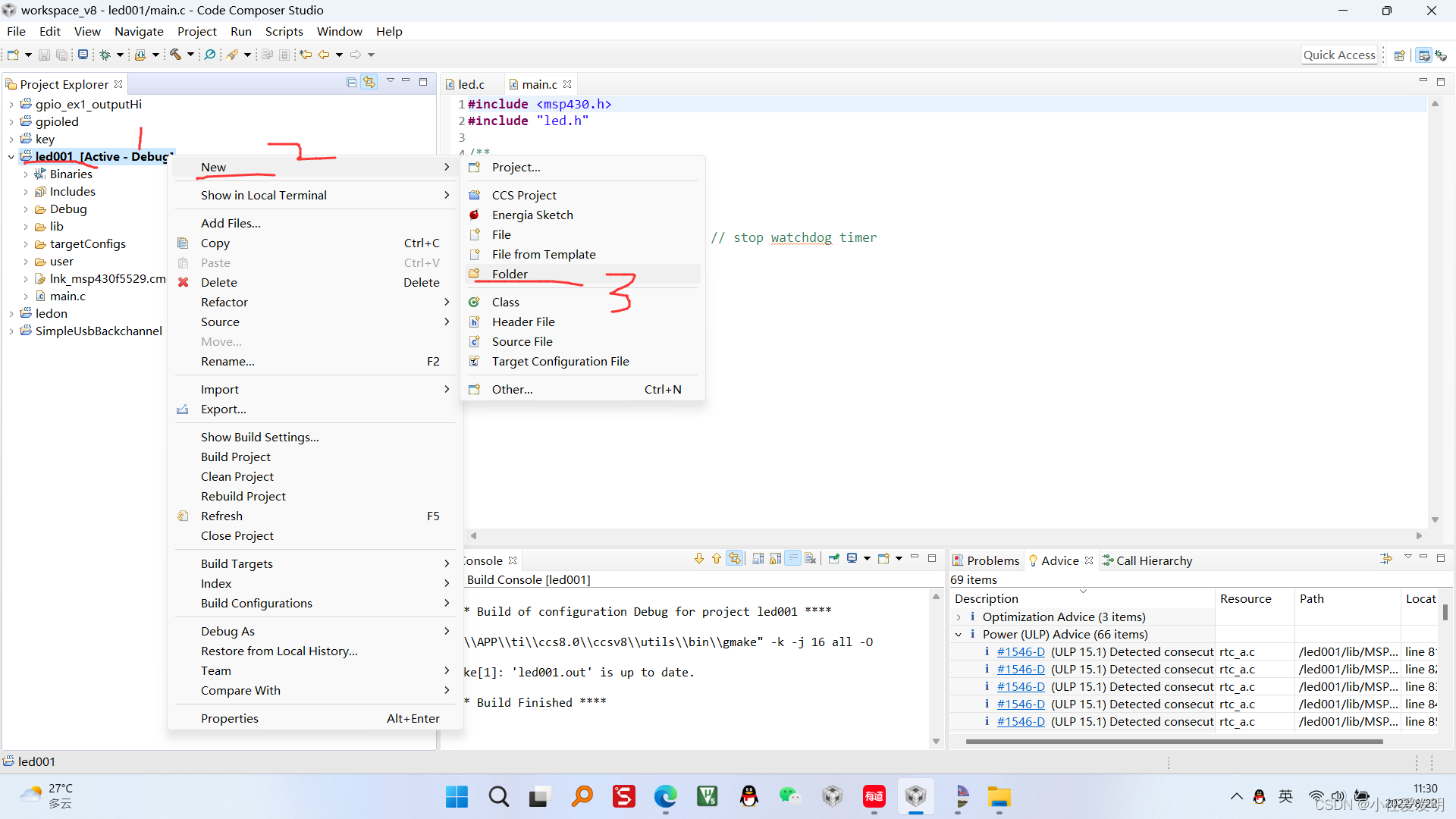Expand Optimization Advice group
The image size is (1456, 819).
pos(959,617)
